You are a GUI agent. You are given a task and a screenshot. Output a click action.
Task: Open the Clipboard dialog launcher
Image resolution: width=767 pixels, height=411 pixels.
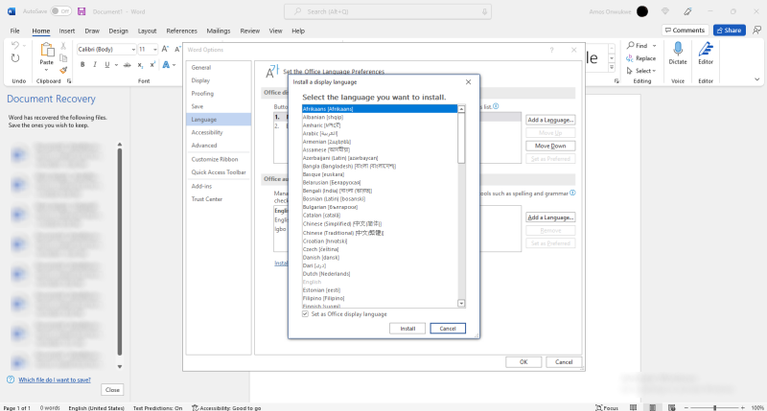(69, 81)
